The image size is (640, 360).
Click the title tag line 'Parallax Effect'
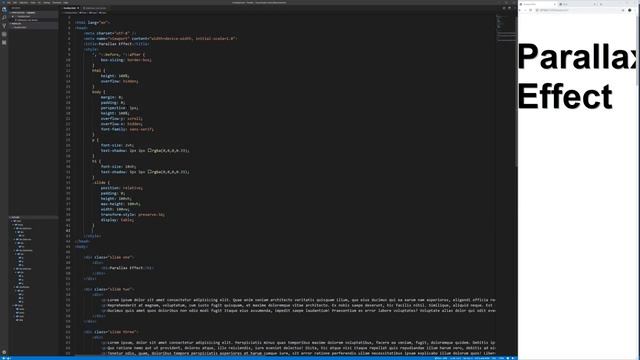pos(116,44)
